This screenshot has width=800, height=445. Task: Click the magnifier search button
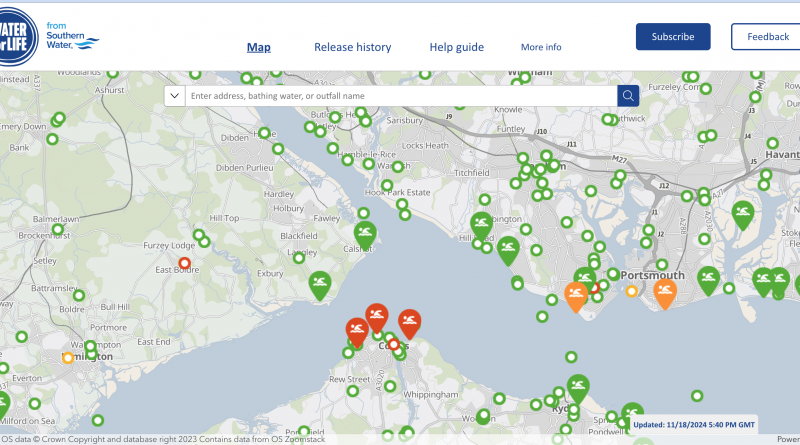coord(628,96)
